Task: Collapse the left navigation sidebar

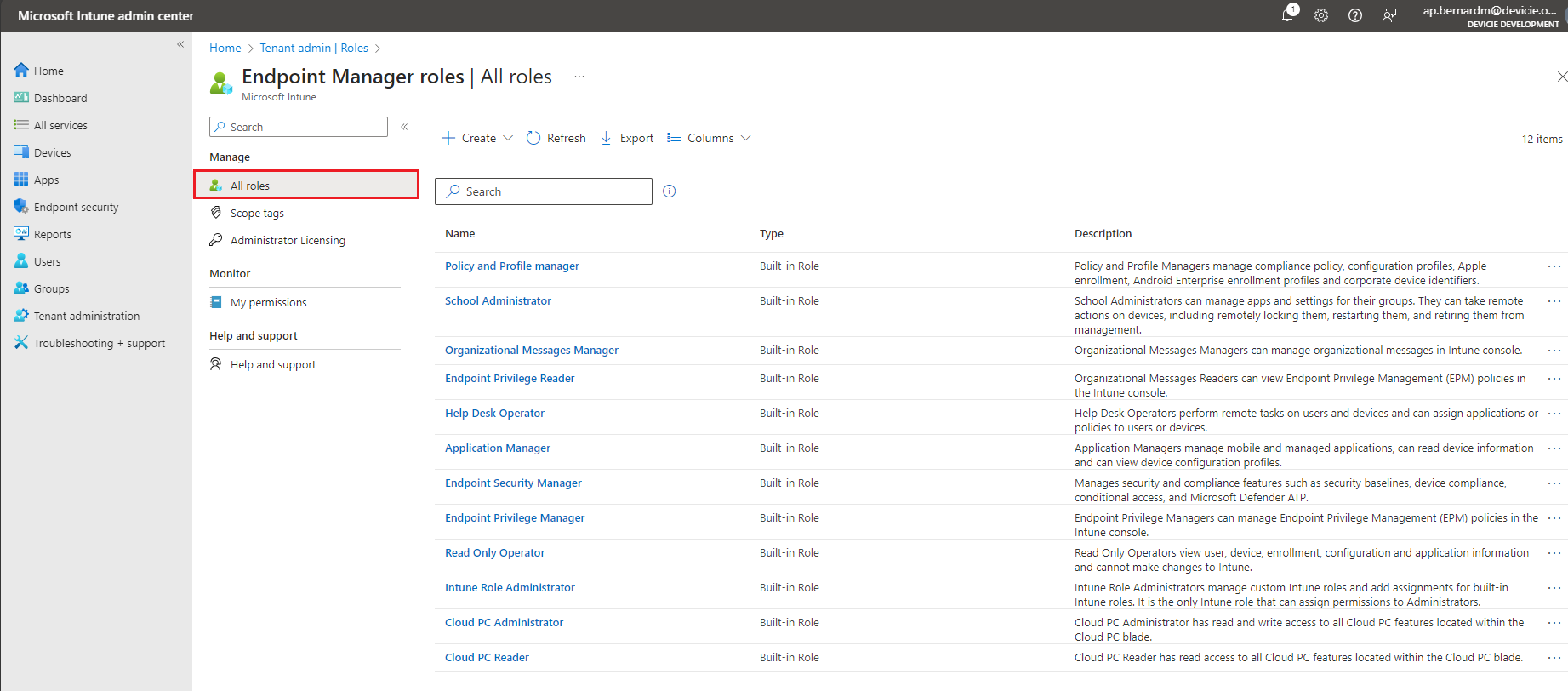Action: 180,44
